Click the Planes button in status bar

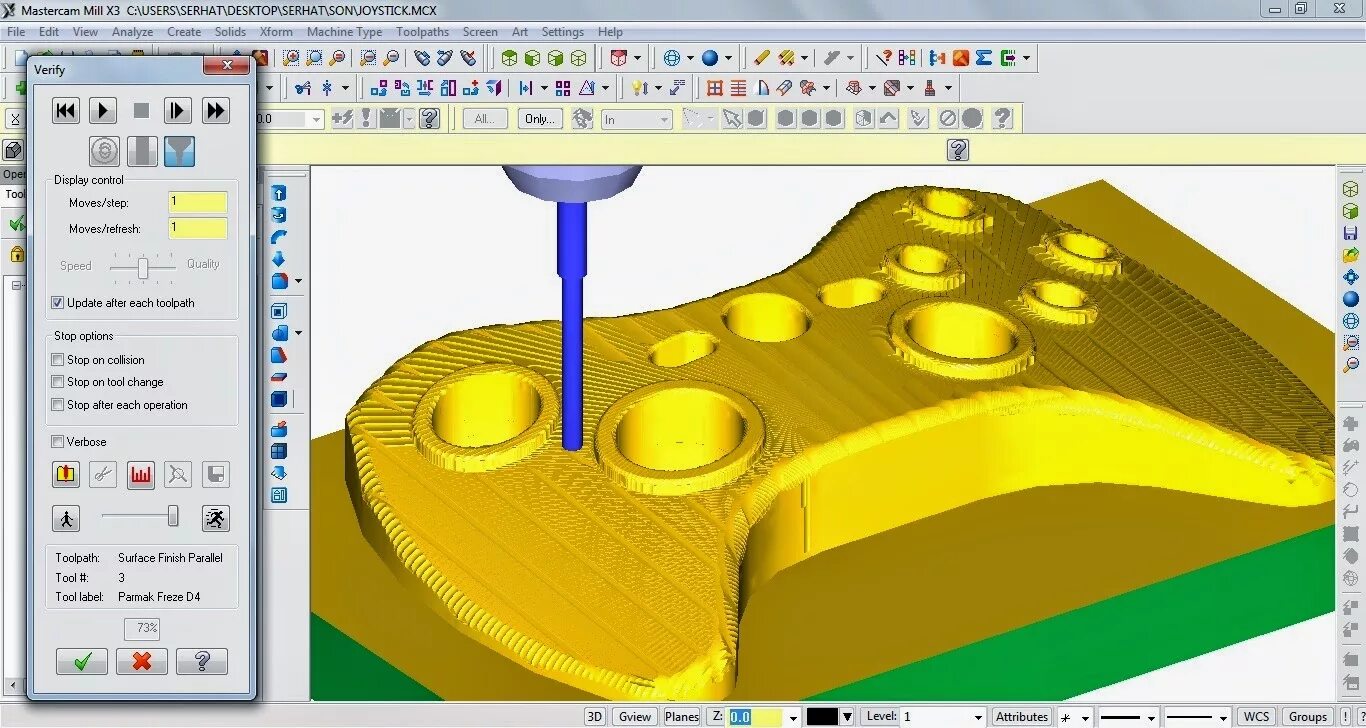[x=682, y=716]
